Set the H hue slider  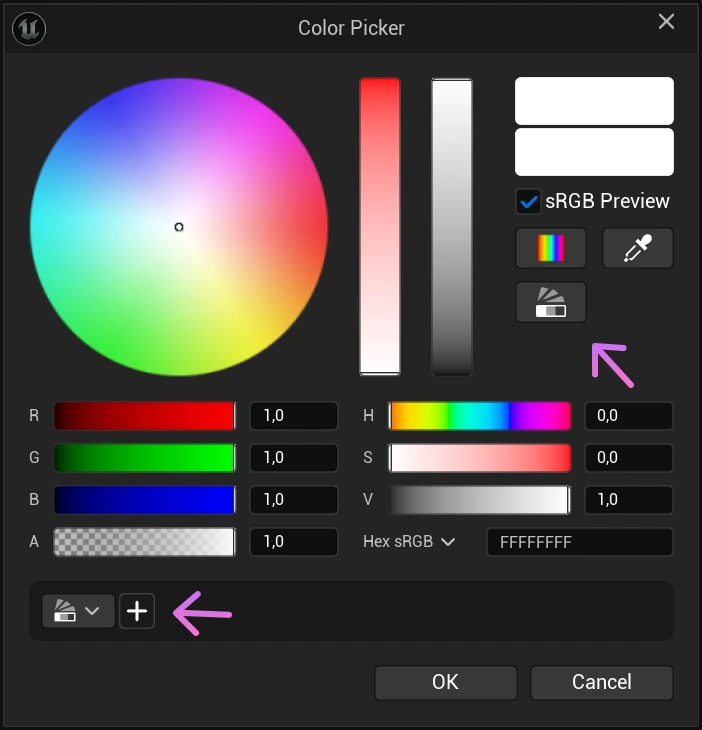click(479, 416)
